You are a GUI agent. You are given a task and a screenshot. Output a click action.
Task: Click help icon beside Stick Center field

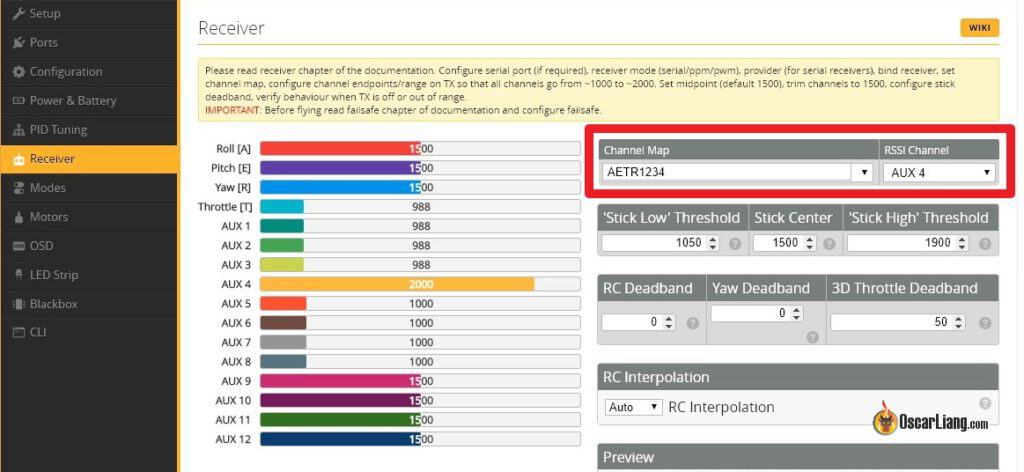point(829,244)
